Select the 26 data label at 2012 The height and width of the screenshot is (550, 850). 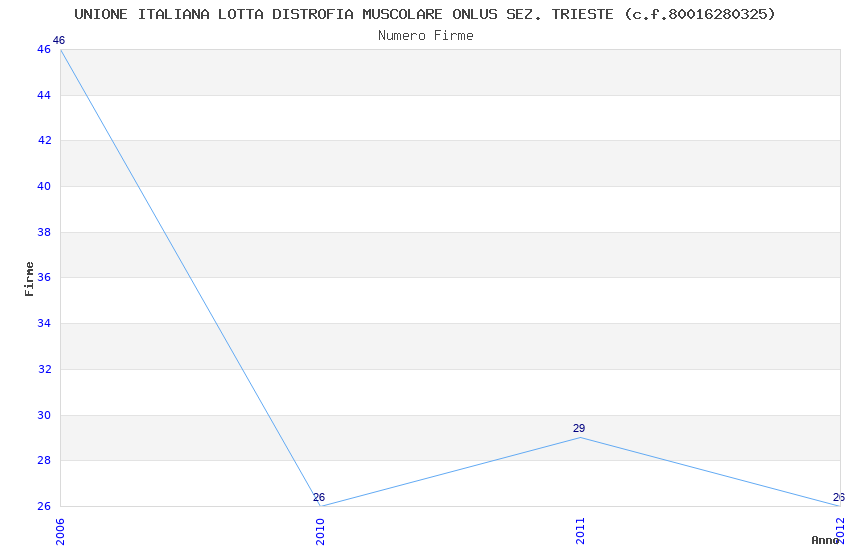[x=839, y=497]
